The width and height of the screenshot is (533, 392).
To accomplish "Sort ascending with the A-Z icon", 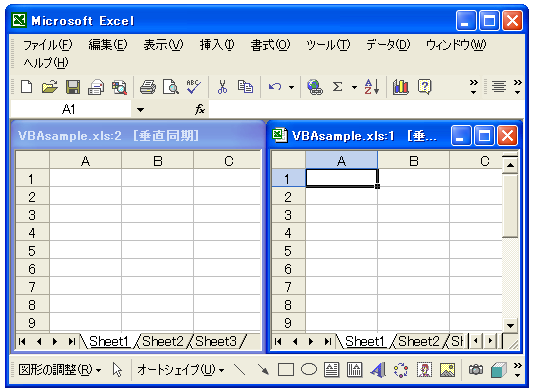I will [372, 87].
